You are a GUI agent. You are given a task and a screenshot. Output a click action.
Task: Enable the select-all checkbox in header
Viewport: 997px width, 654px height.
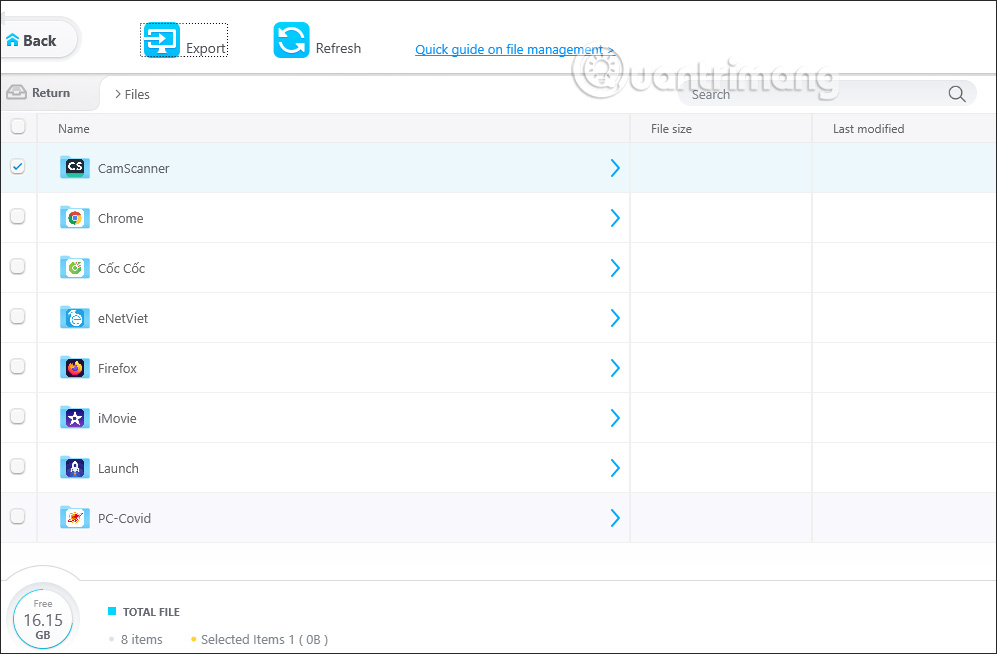16,127
